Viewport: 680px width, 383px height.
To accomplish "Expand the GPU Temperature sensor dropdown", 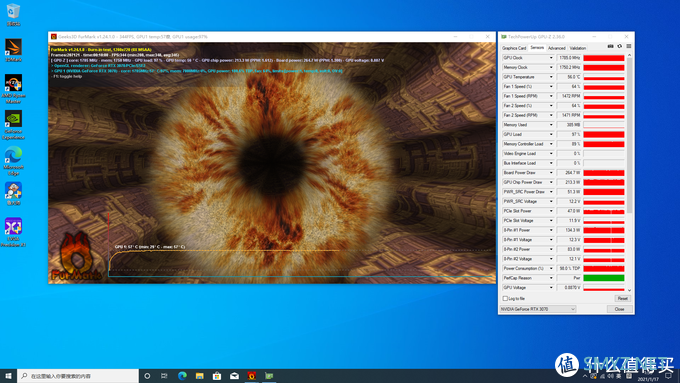I will coord(551,77).
